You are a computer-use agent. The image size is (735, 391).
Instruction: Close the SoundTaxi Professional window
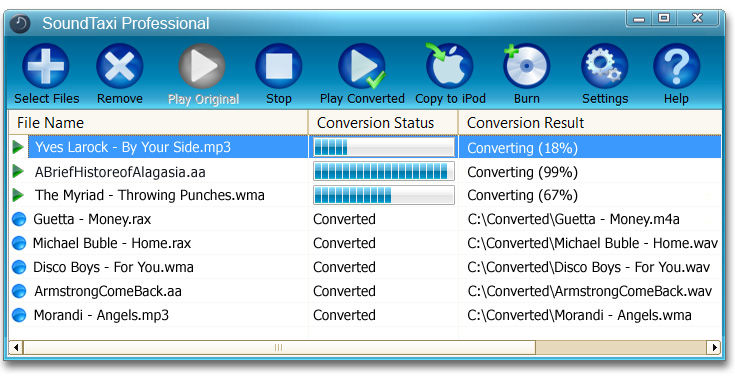coord(698,18)
